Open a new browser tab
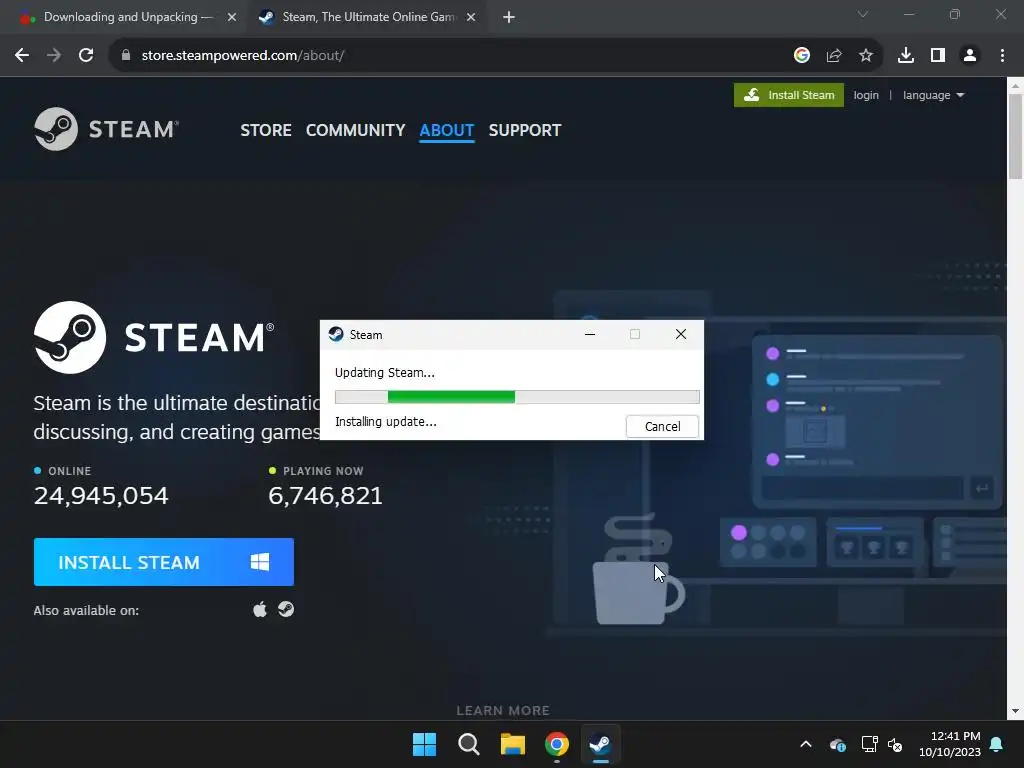Image resolution: width=1024 pixels, height=768 pixels. coord(509,18)
